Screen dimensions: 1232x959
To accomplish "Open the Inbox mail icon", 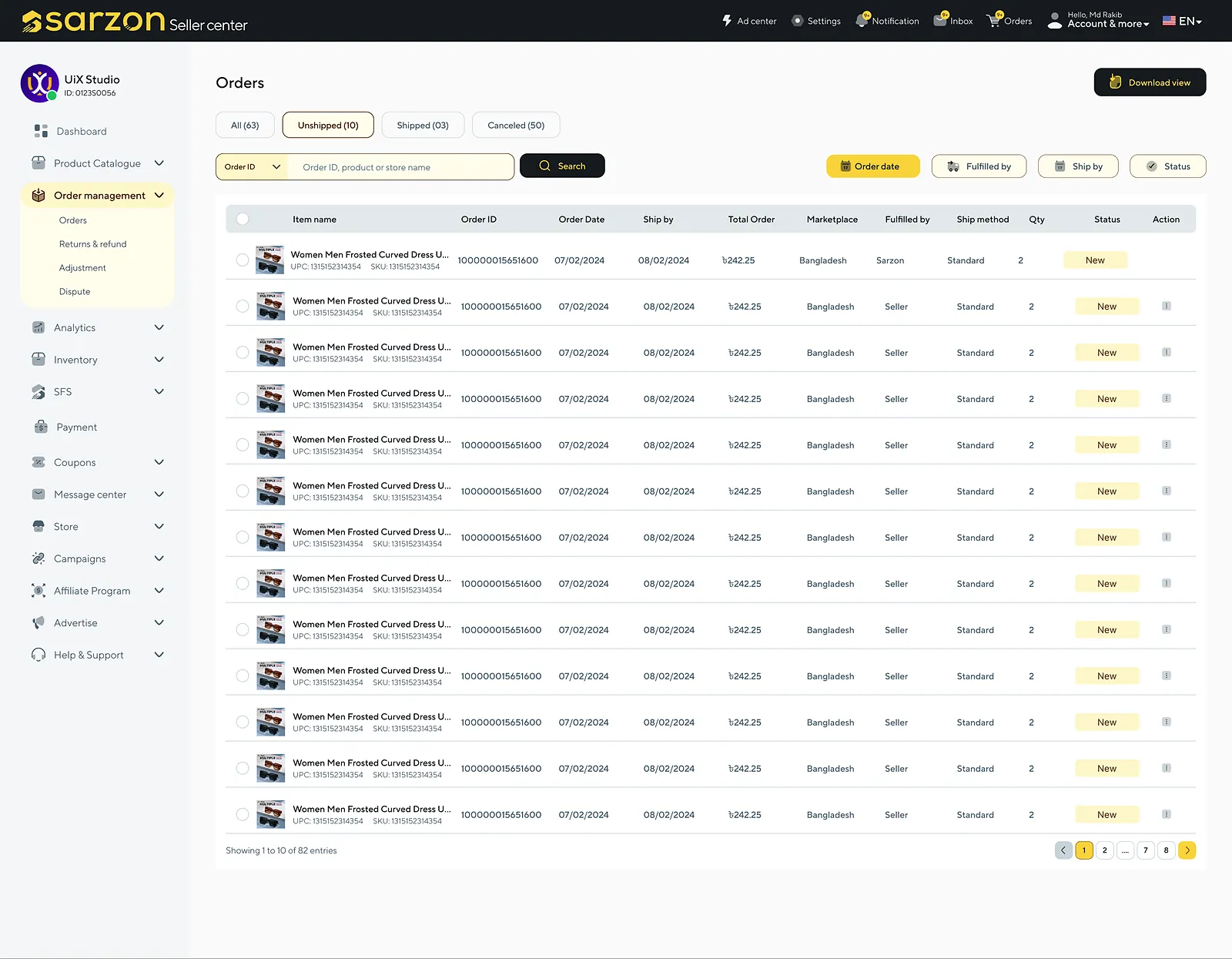I will pyautogui.click(x=941, y=19).
